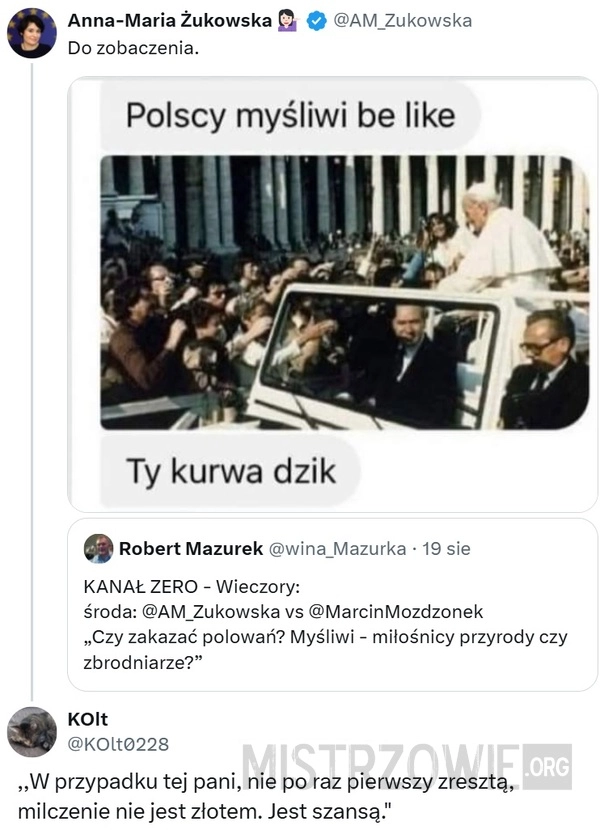The width and height of the screenshot is (600, 830).
Task: Click the 19 sie timestamp
Action: (x=446, y=549)
